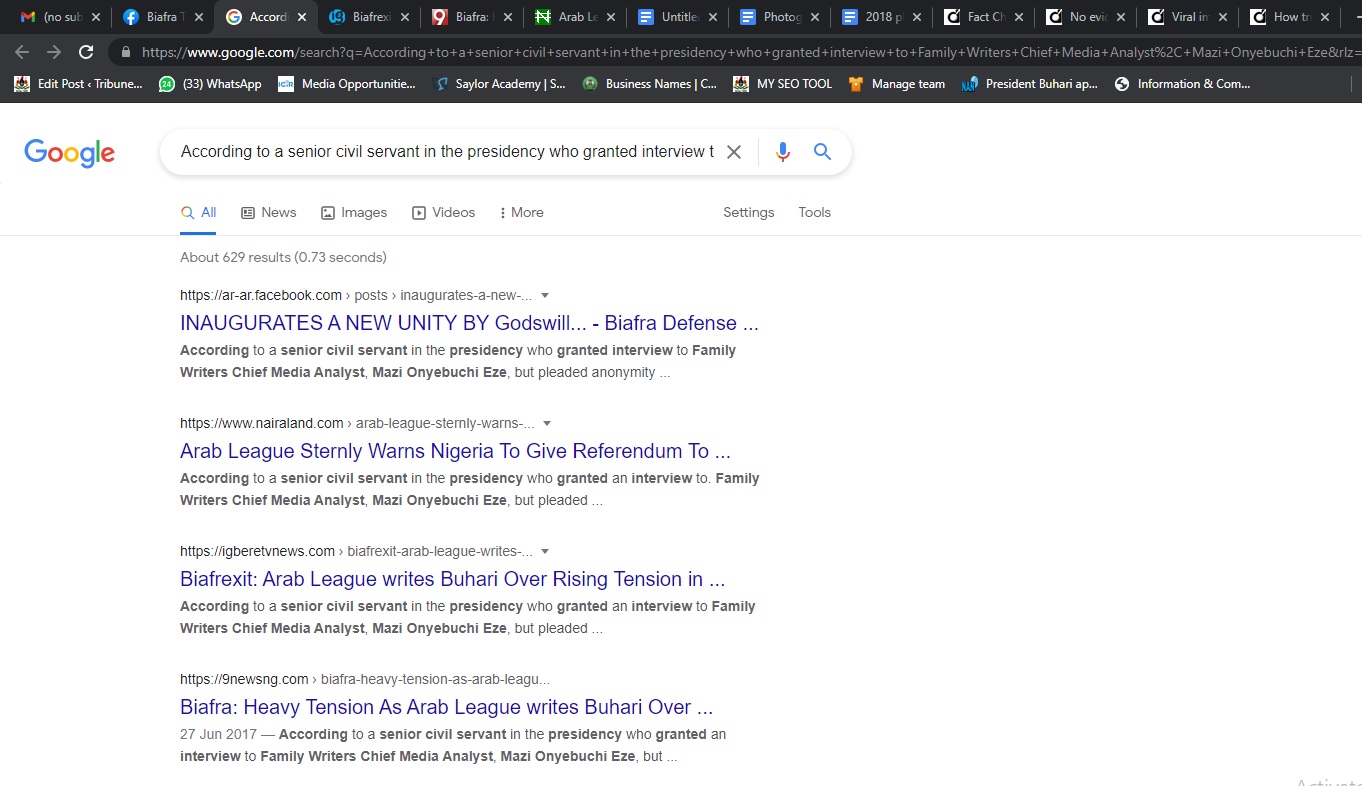Open Edit Post Tribune bookmark
The width and height of the screenshot is (1362, 786).
[78, 84]
